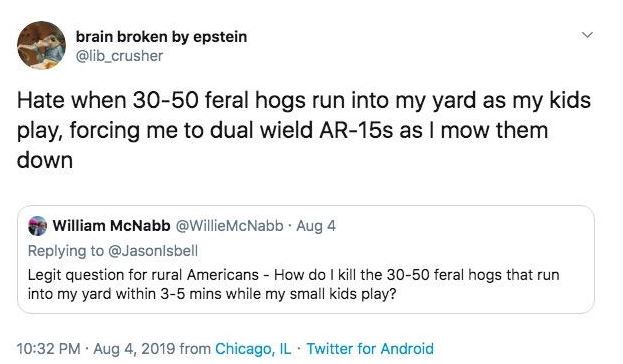Click the "within 3-5 mins" quoted text line
Image resolution: width=623 pixels, height=364 pixels.
[x=212, y=294]
